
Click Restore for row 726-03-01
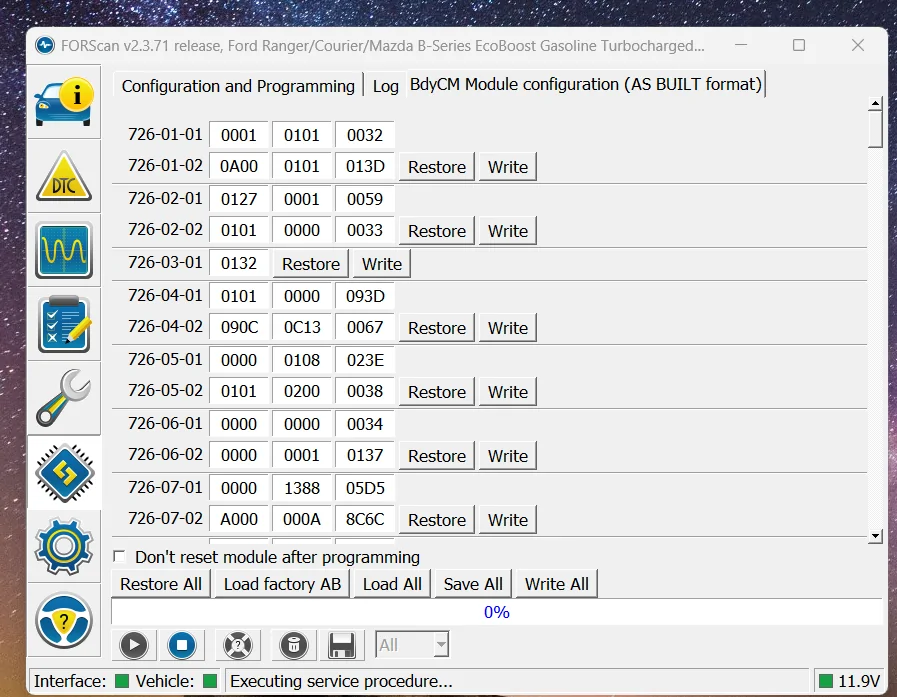point(311,264)
